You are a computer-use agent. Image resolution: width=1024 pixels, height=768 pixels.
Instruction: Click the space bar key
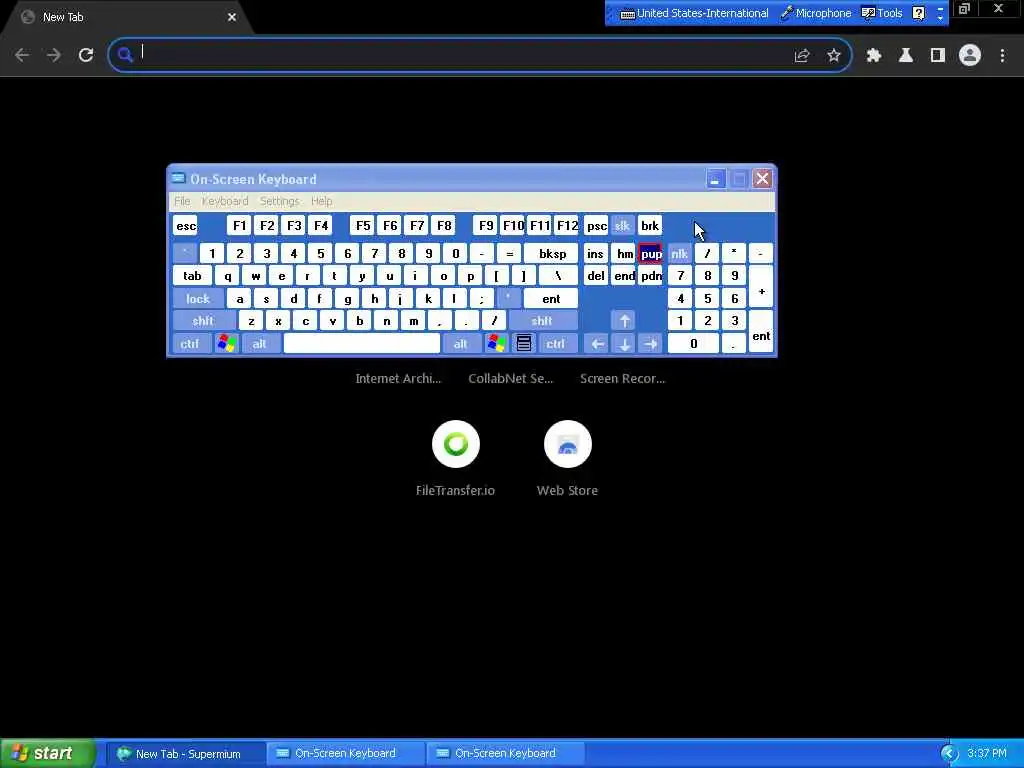pyautogui.click(x=362, y=344)
